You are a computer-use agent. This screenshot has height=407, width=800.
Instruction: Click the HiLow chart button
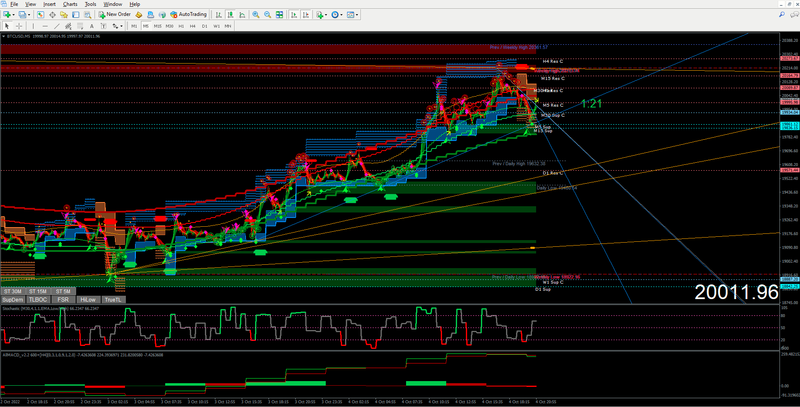coord(88,299)
